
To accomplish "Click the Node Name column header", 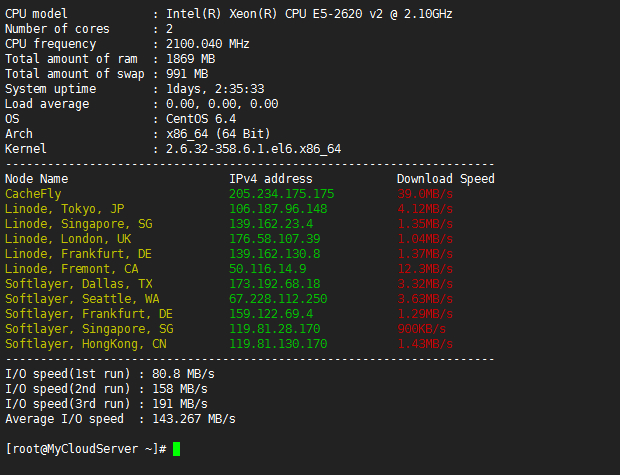I will pos(36,179).
